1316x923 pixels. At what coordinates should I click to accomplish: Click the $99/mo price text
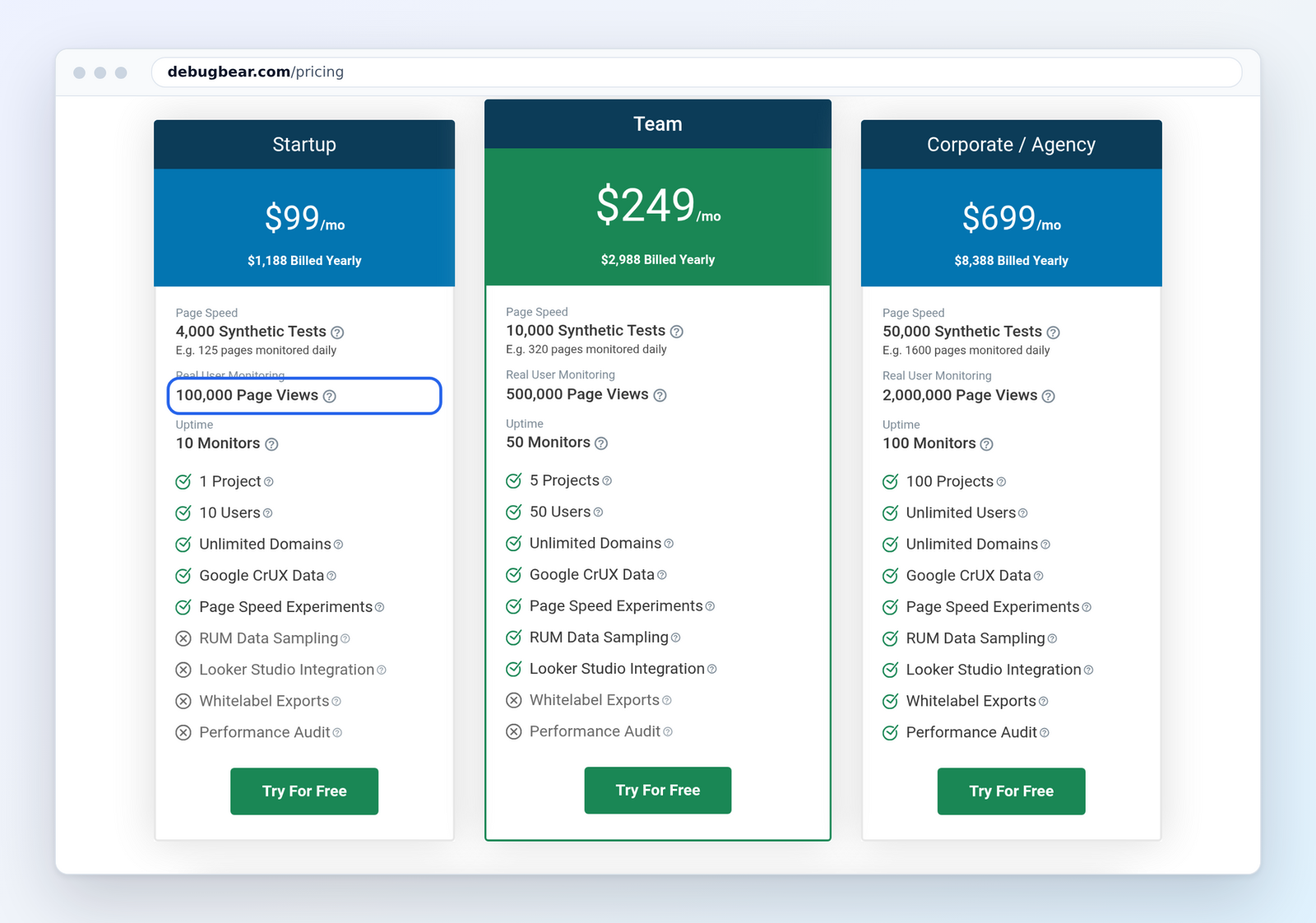point(304,219)
